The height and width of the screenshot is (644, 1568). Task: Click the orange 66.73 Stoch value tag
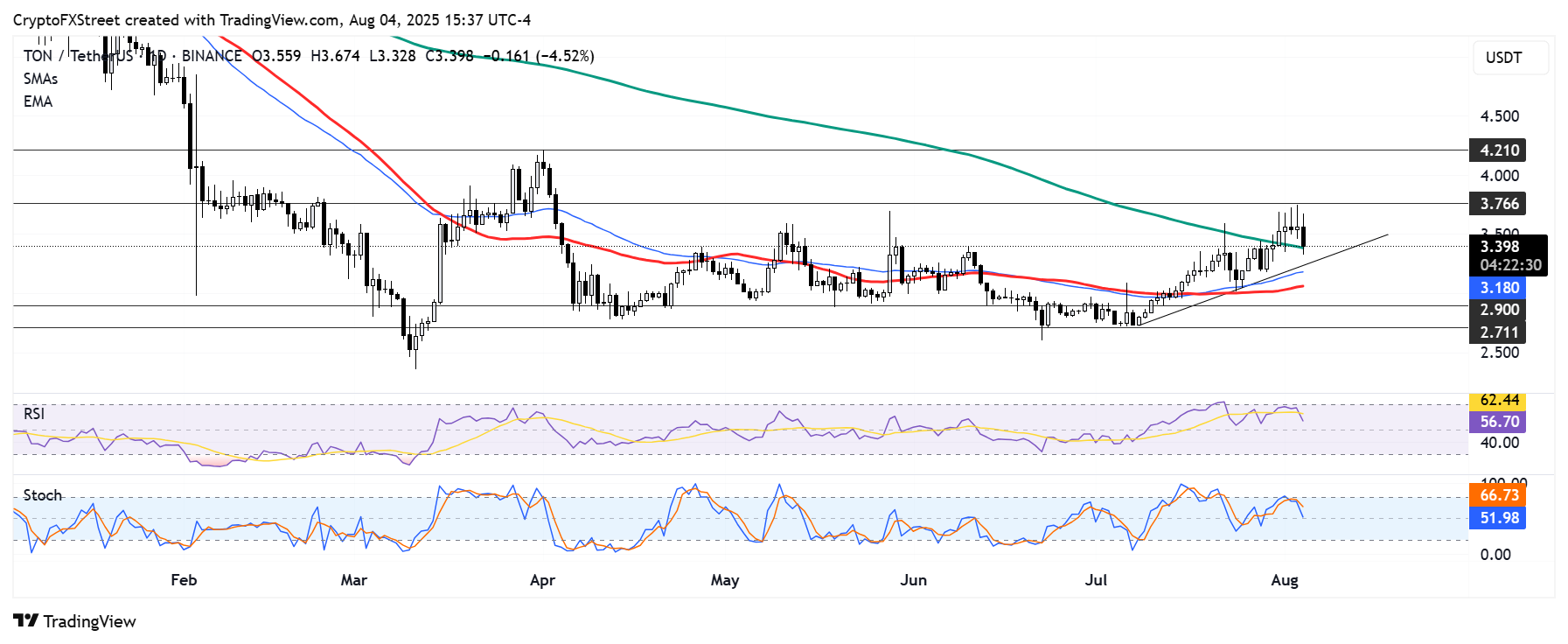pos(1498,495)
